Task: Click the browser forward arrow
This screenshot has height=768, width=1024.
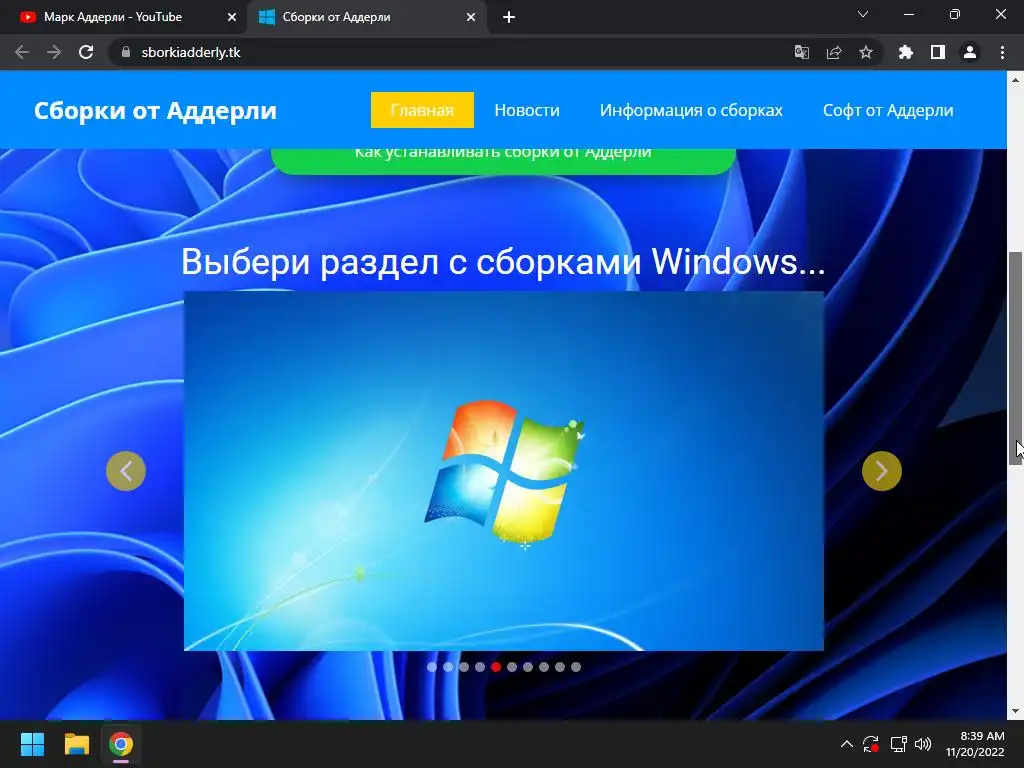Action: point(54,52)
